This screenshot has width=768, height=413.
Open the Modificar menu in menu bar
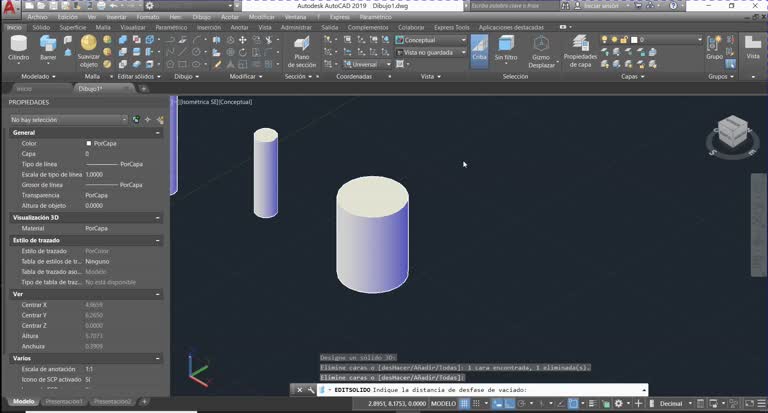262,17
